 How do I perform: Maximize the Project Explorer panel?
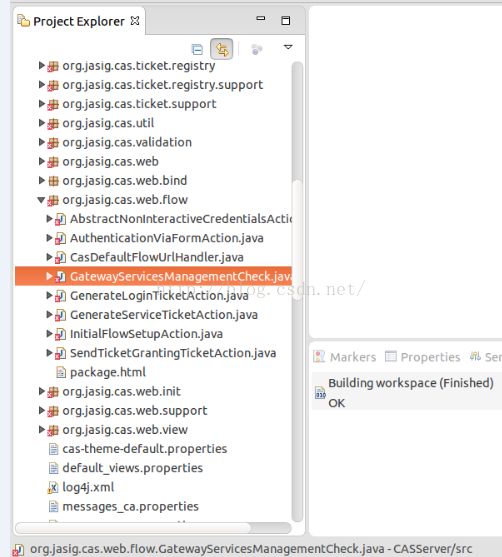[x=286, y=20]
